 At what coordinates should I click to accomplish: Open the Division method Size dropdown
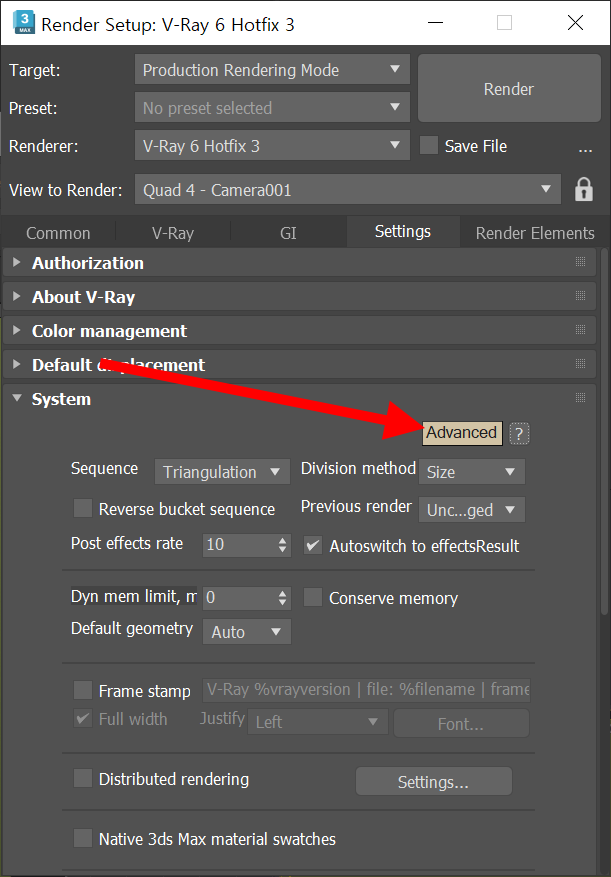tap(472, 472)
